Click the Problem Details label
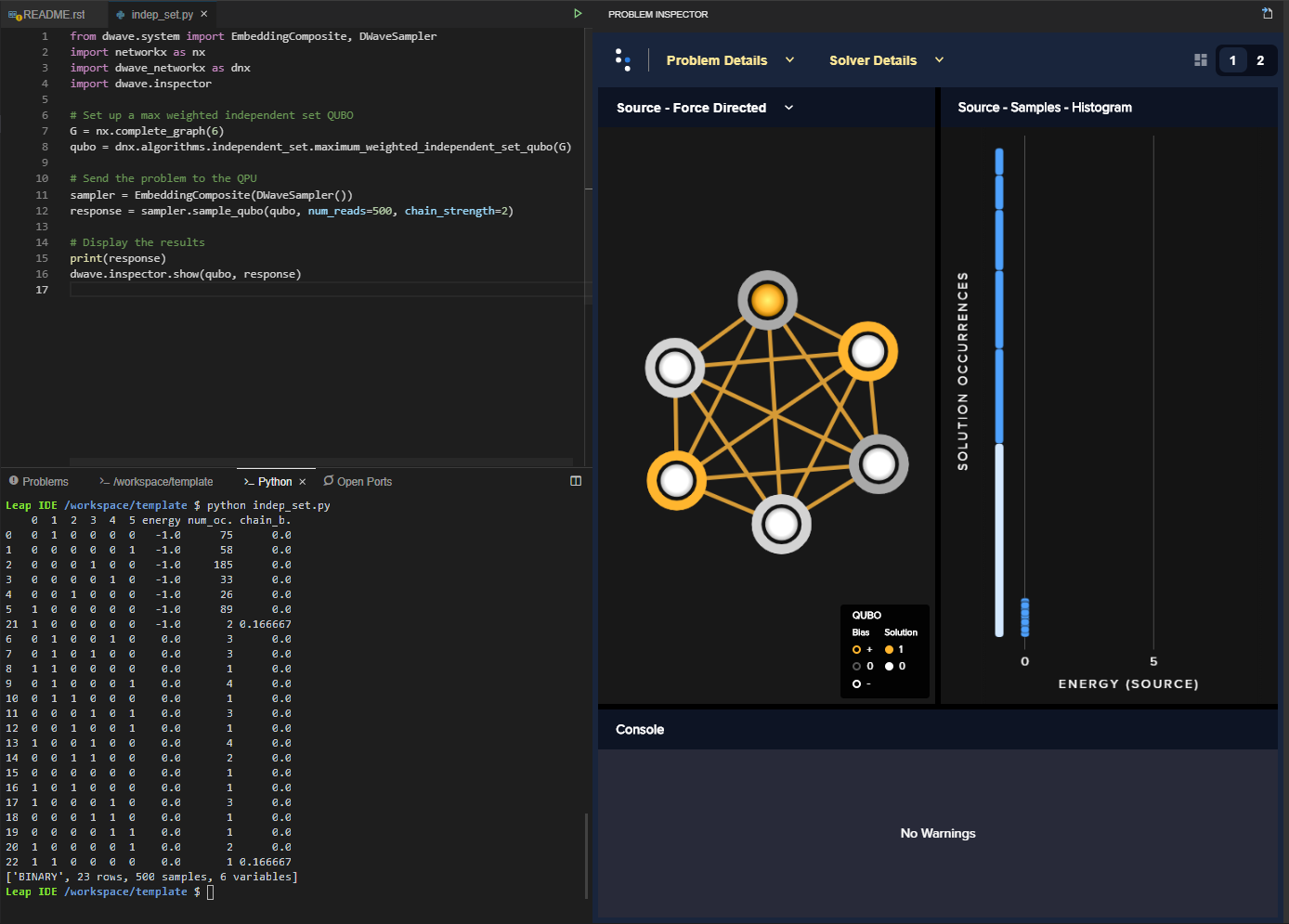The width and height of the screenshot is (1289, 924). pyautogui.click(x=717, y=60)
